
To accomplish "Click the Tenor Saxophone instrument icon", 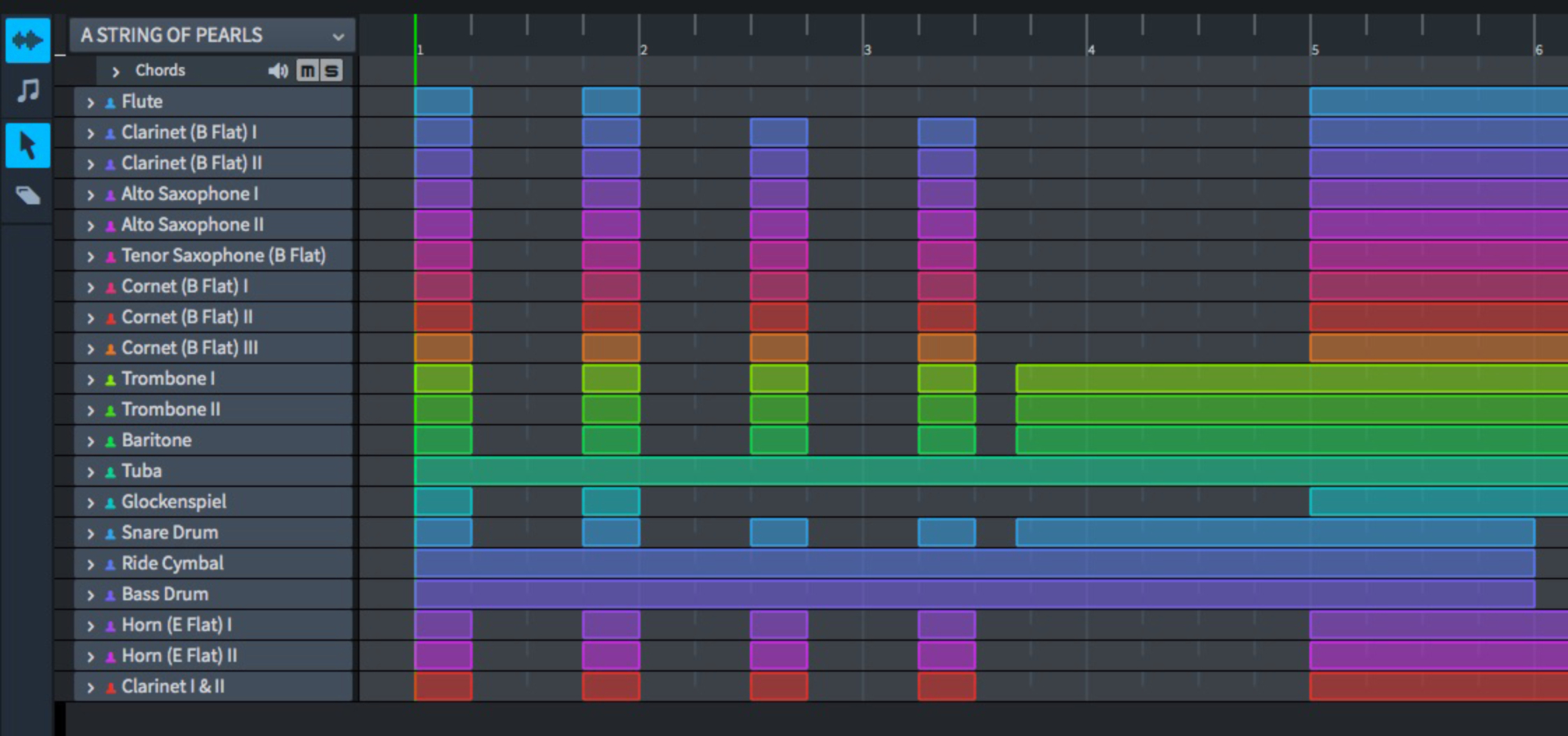I will click(x=110, y=256).
